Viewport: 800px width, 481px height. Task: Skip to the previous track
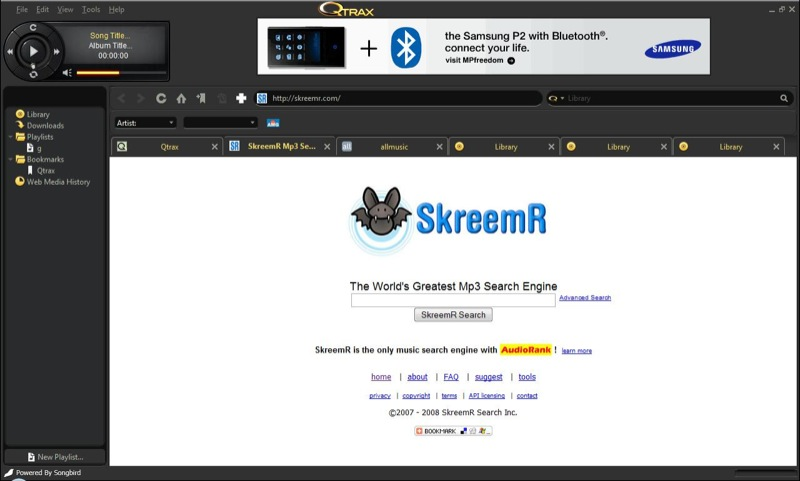tap(10, 52)
